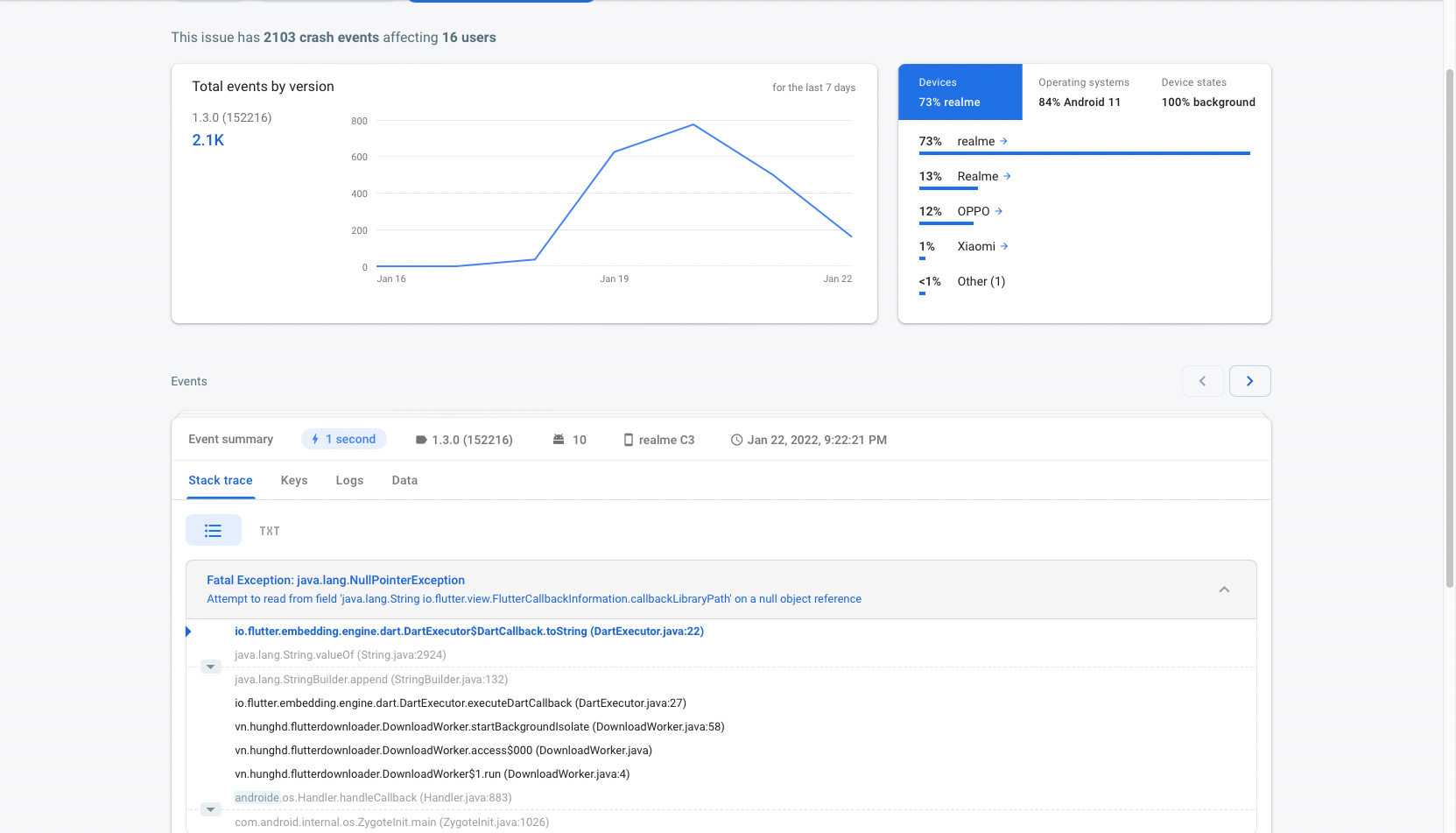Viewport: 1456px width, 833px height.
Task: Click the version tag icon beside 1.3.0 (152216)
Action: tap(421, 439)
